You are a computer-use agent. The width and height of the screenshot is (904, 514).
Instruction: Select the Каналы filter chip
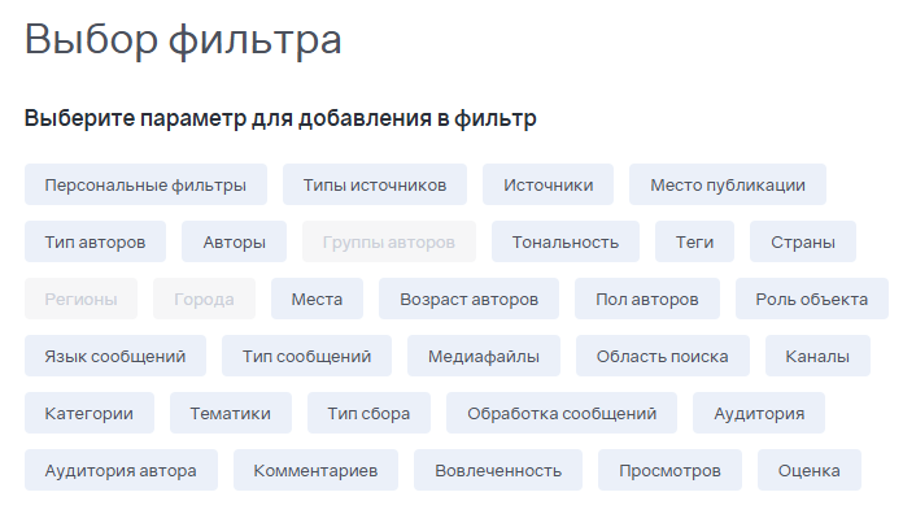pyautogui.click(x=817, y=356)
